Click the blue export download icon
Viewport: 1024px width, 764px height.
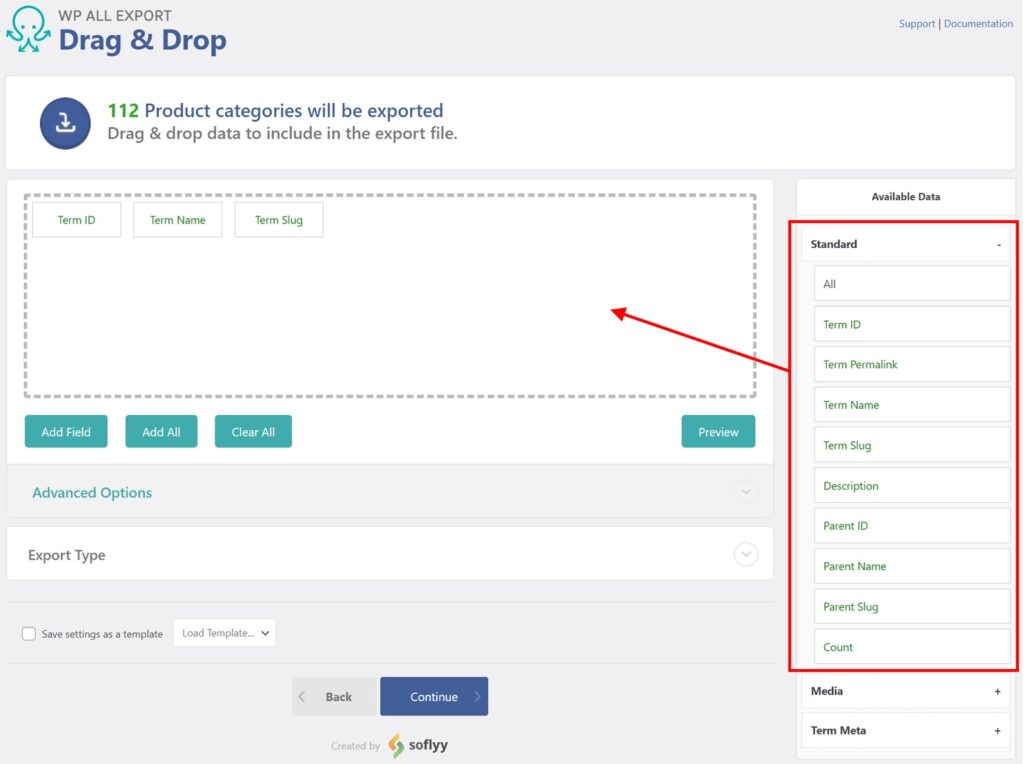click(64, 123)
